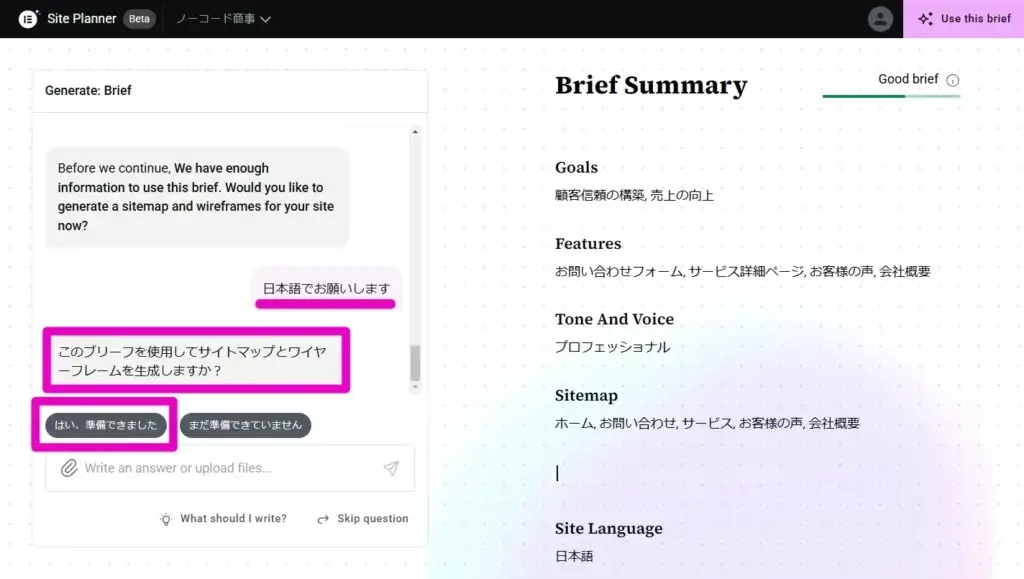Click the chat scrollbar up arrow
The image size is (1024, 579).
coord(415,132)
